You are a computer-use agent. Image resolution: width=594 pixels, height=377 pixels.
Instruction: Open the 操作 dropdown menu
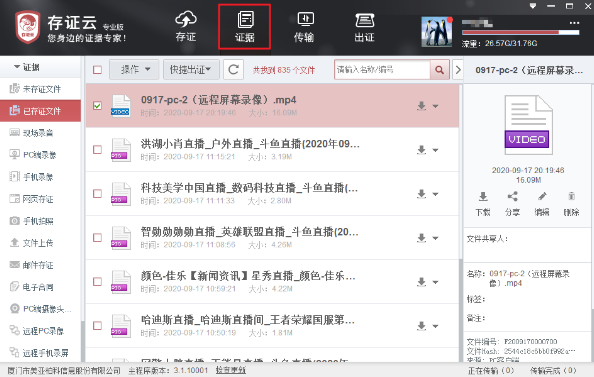pyautogui.click(x=134, y=70)
